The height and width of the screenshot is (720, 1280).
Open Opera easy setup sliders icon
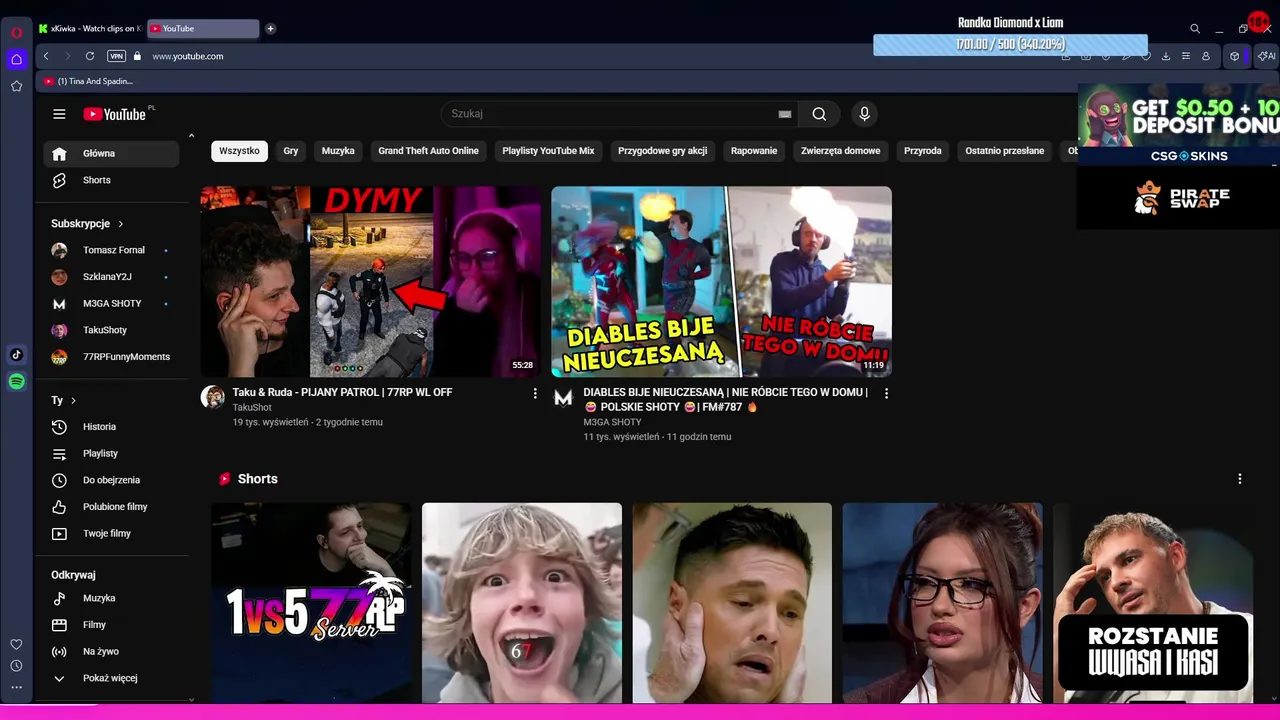(x=1186, y=56)
